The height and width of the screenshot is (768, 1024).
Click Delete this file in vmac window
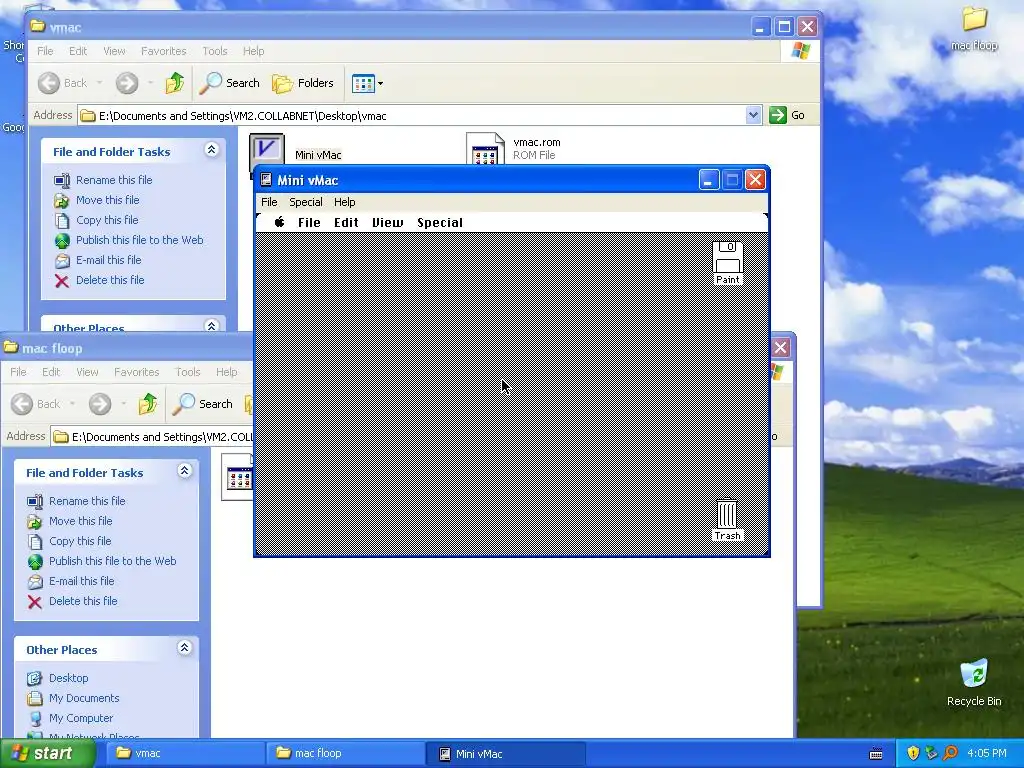110,280
